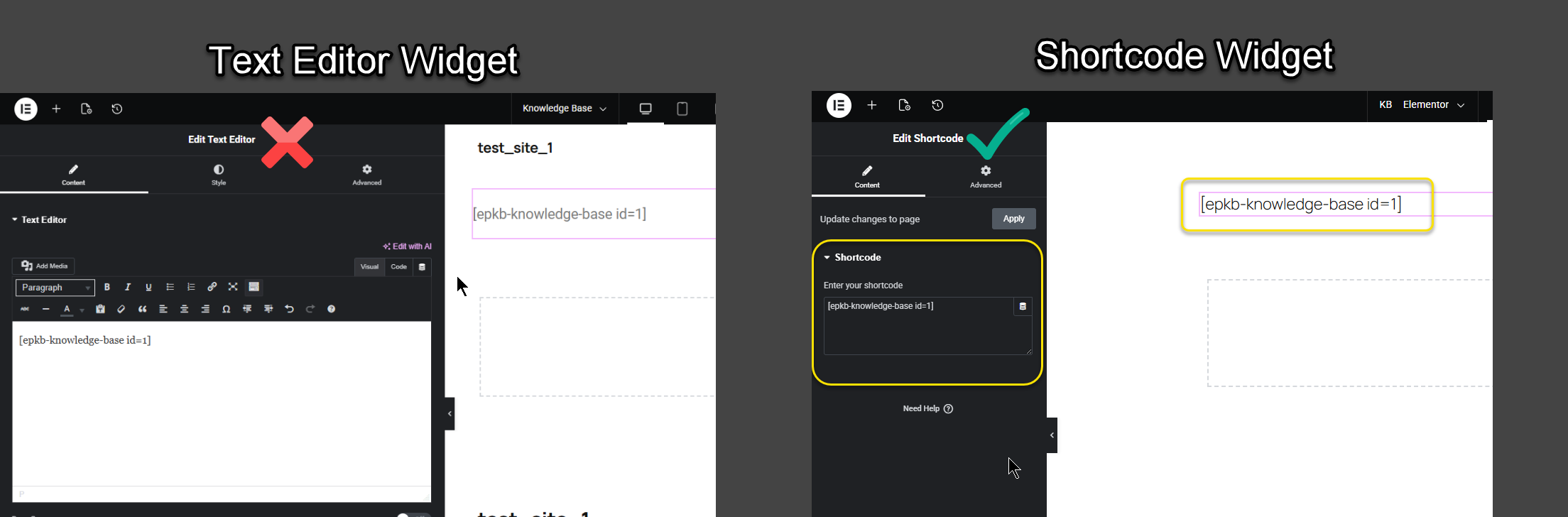This screenshot has width=1568, height=517.
Task: Collapse the Shortcode section
Action: click(x=852, y=257)
